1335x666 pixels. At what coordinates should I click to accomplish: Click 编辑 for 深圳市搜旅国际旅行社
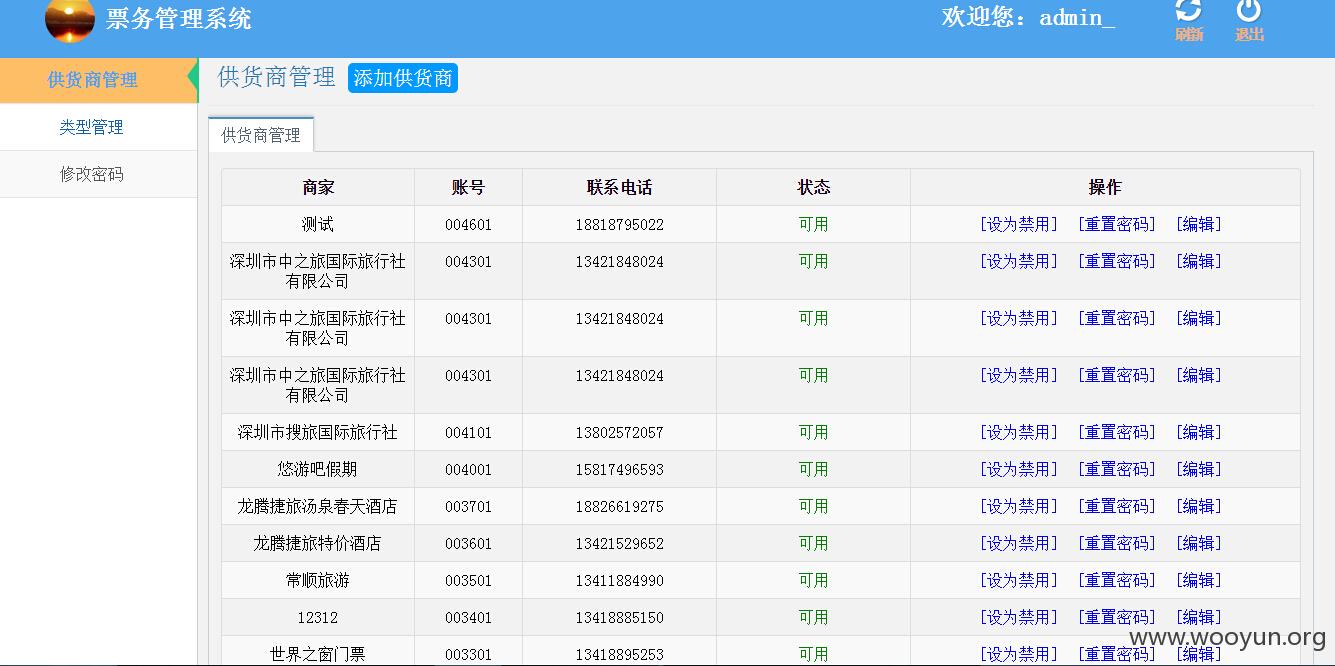[x=1199, y=432]
